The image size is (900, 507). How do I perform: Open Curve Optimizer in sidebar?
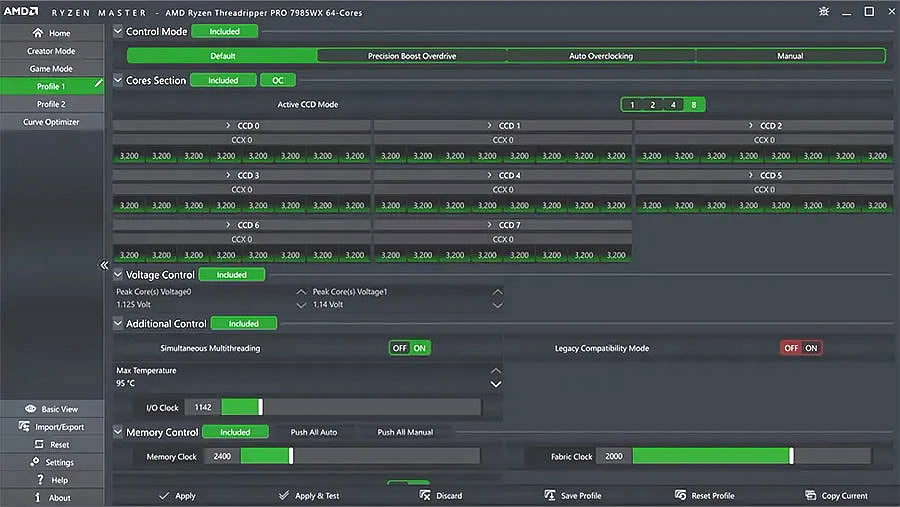click(x=52, y=122)
